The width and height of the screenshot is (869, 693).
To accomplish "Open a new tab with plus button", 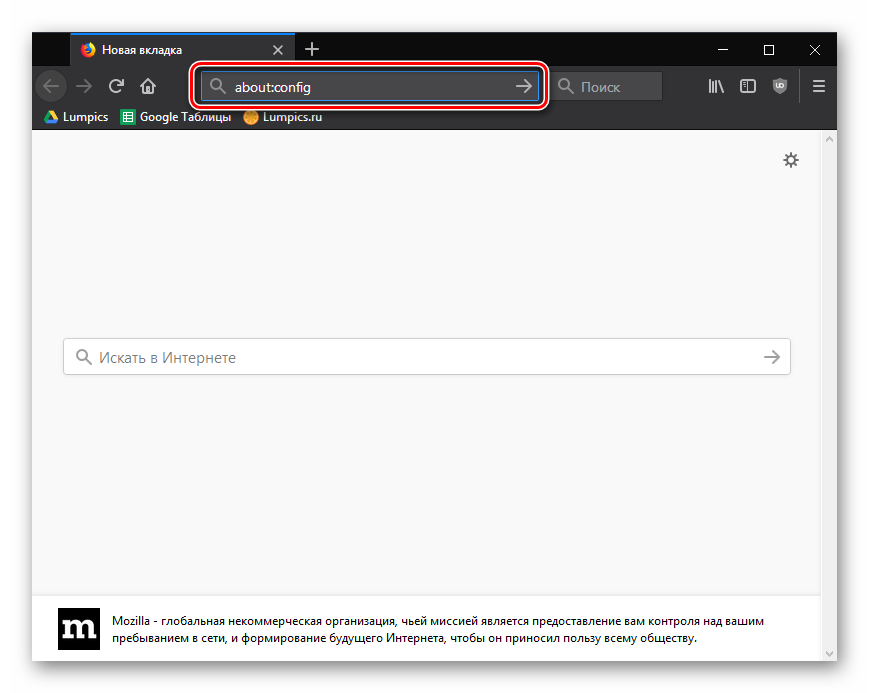I will pyautogui.click(x=312, y=49).
